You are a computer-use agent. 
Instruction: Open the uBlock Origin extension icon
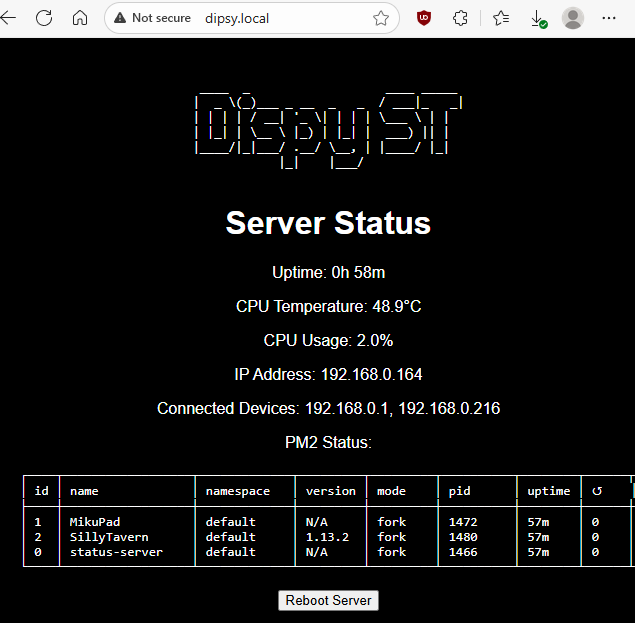point(424,18)
